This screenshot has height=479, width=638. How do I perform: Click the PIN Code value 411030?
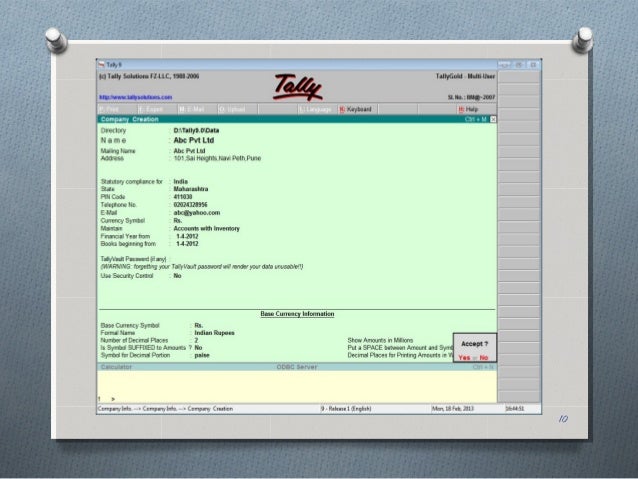tap(183, 197)
